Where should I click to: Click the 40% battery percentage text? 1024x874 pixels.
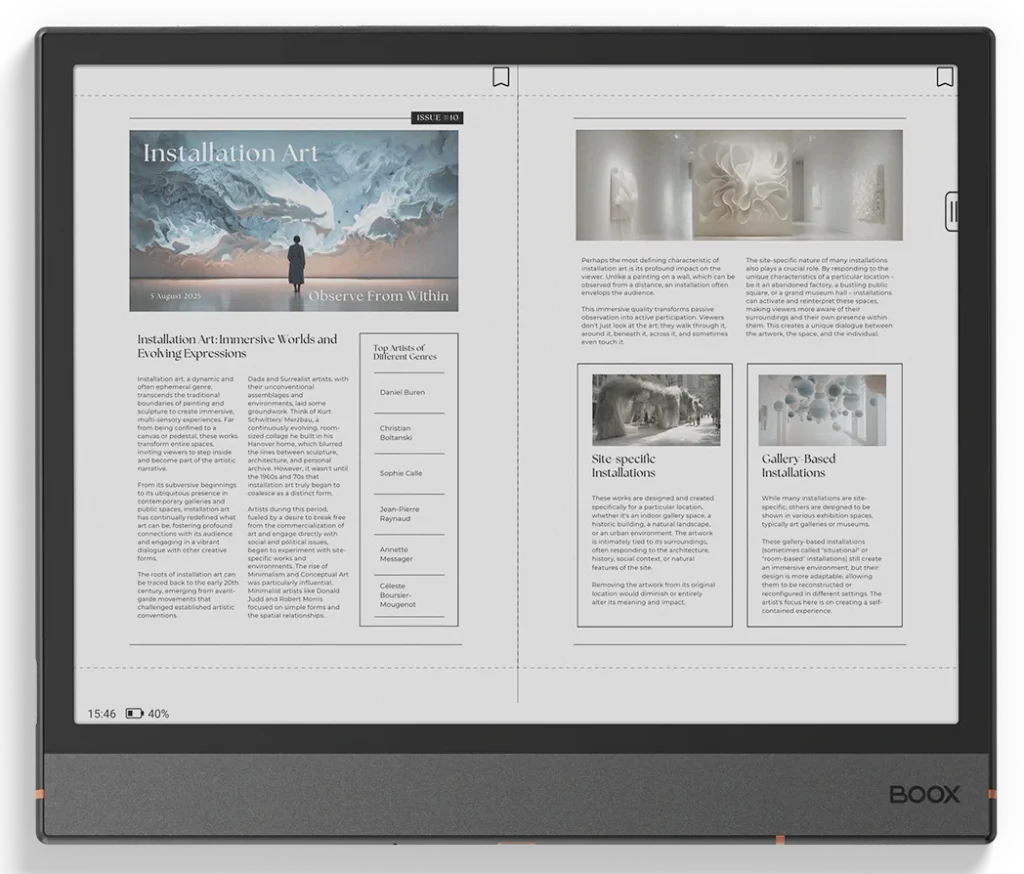point(159,714)
